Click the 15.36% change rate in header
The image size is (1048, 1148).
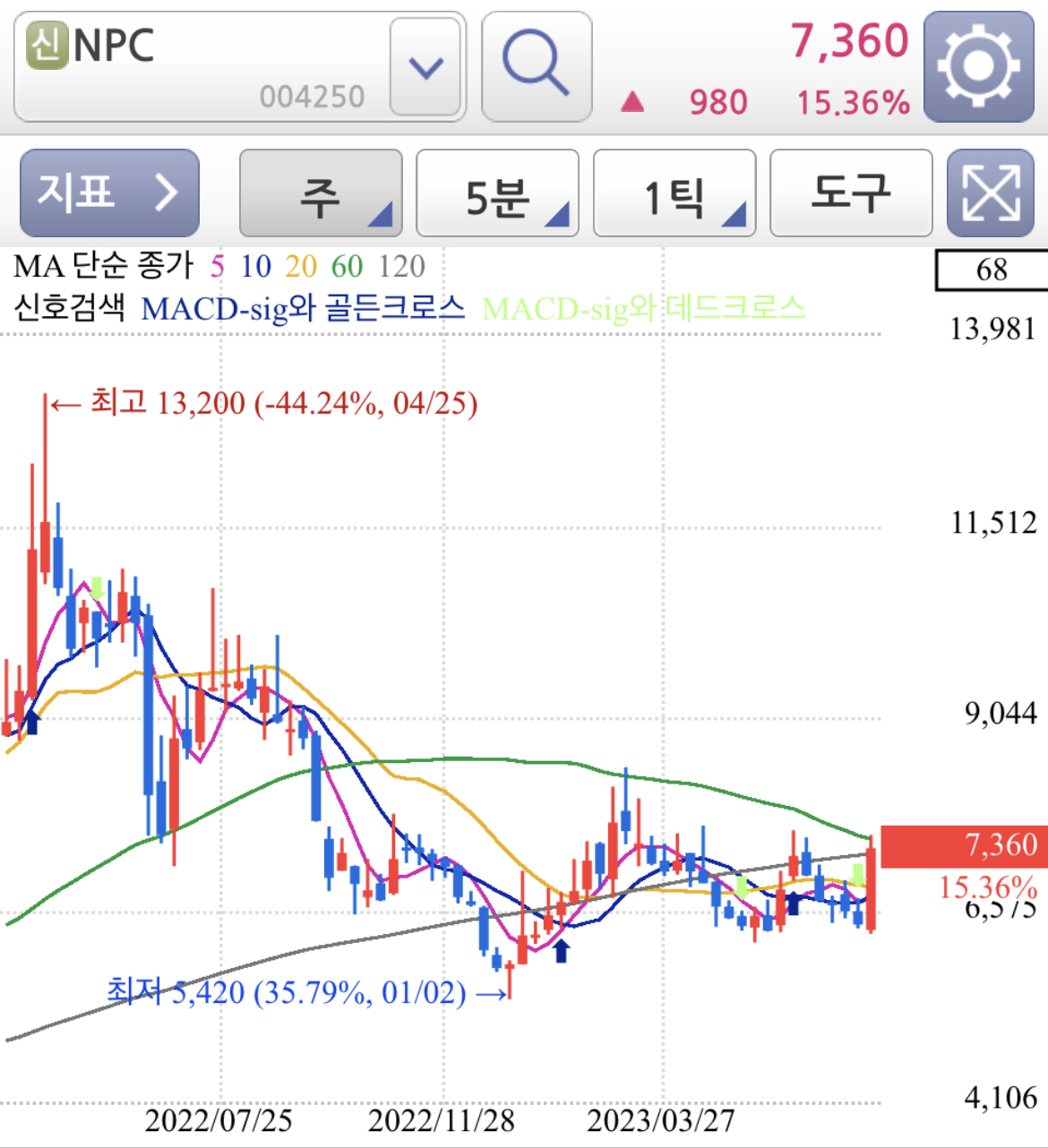pos(854,103)
